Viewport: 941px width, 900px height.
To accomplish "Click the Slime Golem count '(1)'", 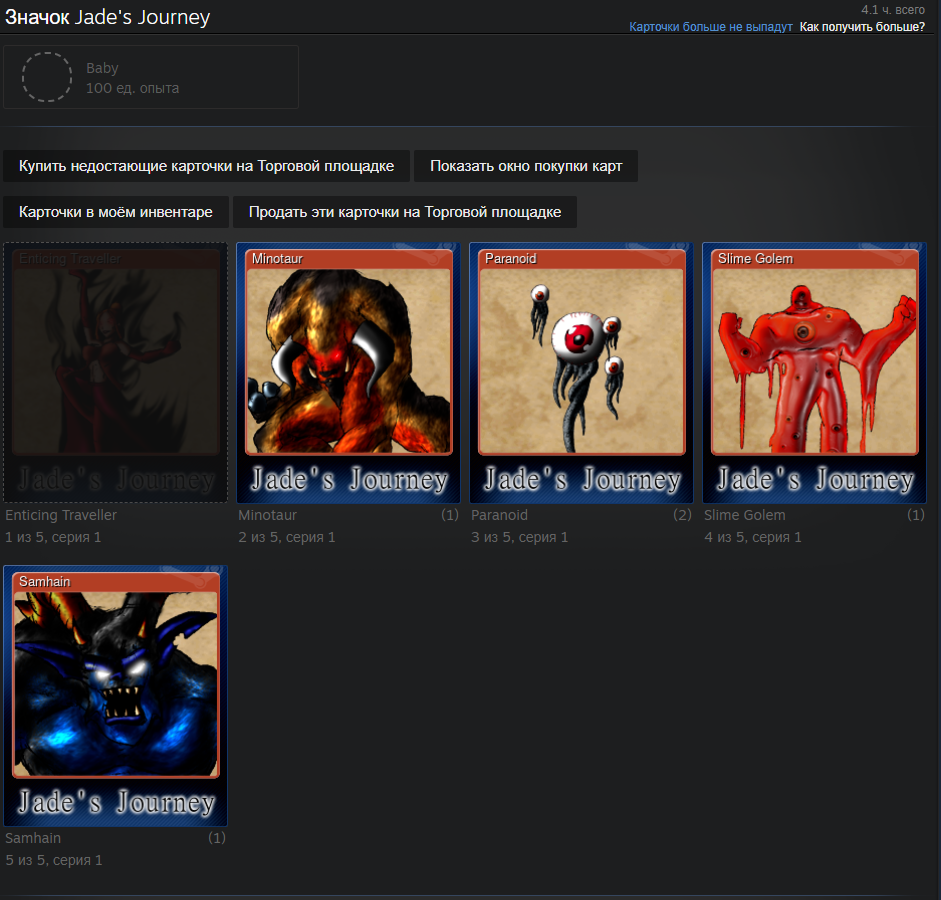I will point(916,515).
